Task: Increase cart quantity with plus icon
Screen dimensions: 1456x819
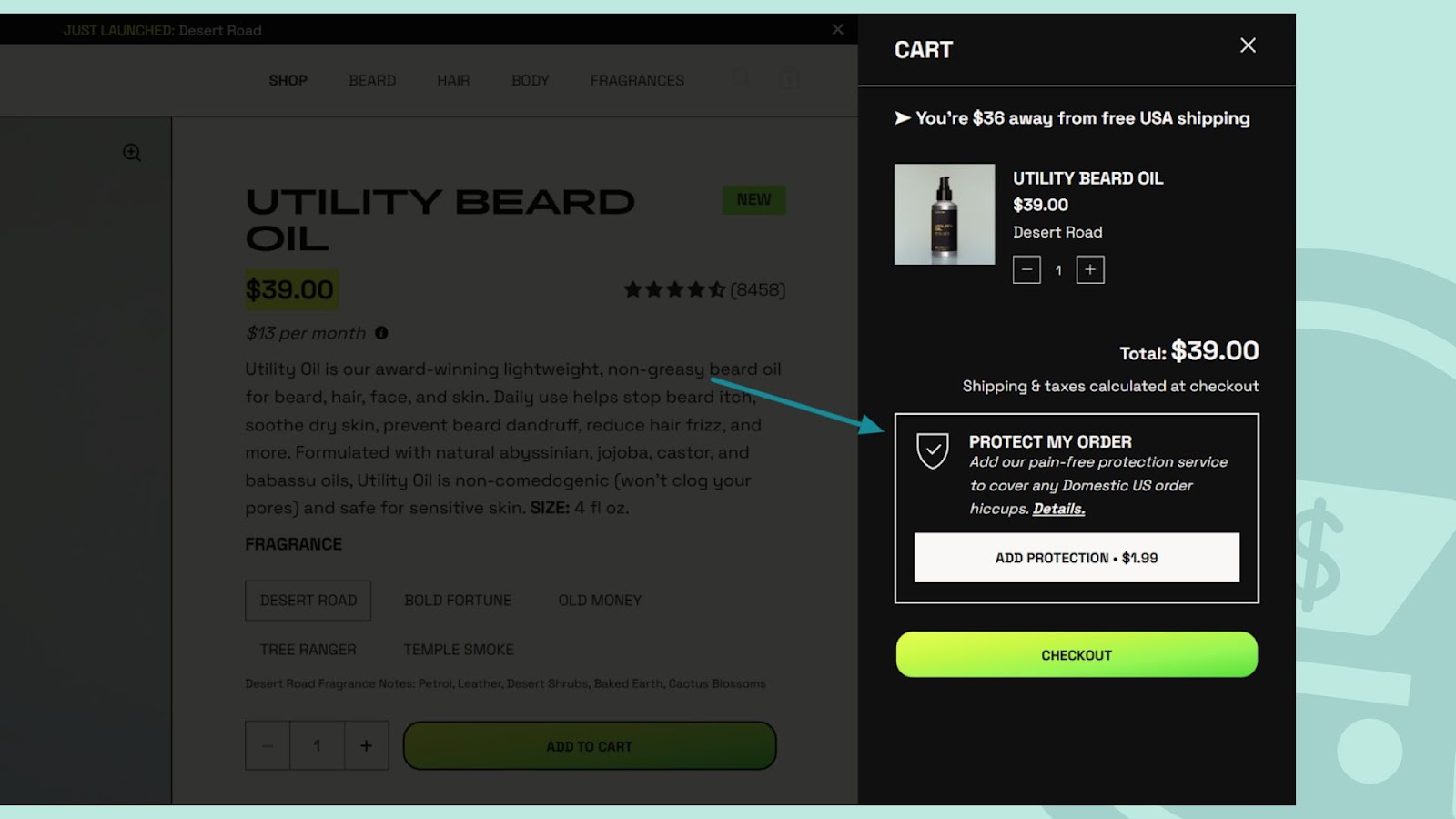Action: [1090, 269]
